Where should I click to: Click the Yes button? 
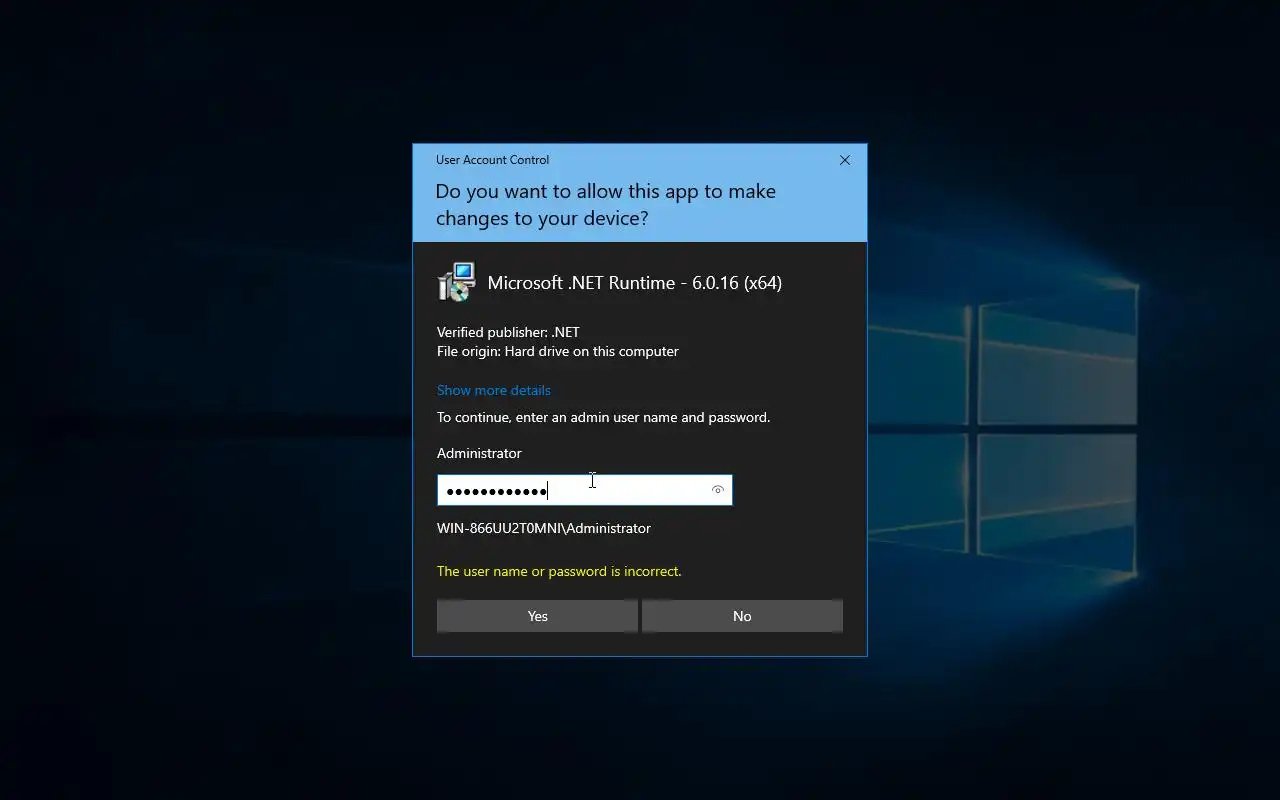click(537, 616)
